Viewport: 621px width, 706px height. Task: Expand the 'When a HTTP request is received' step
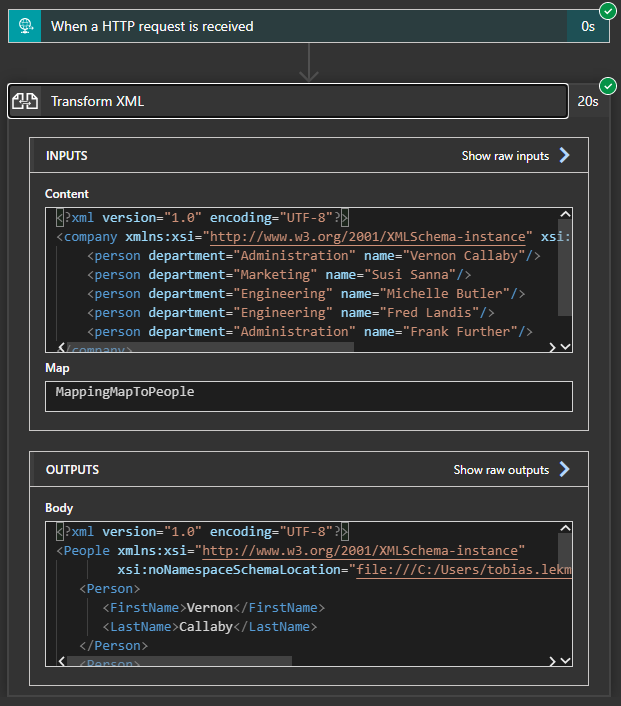(300, 26)
